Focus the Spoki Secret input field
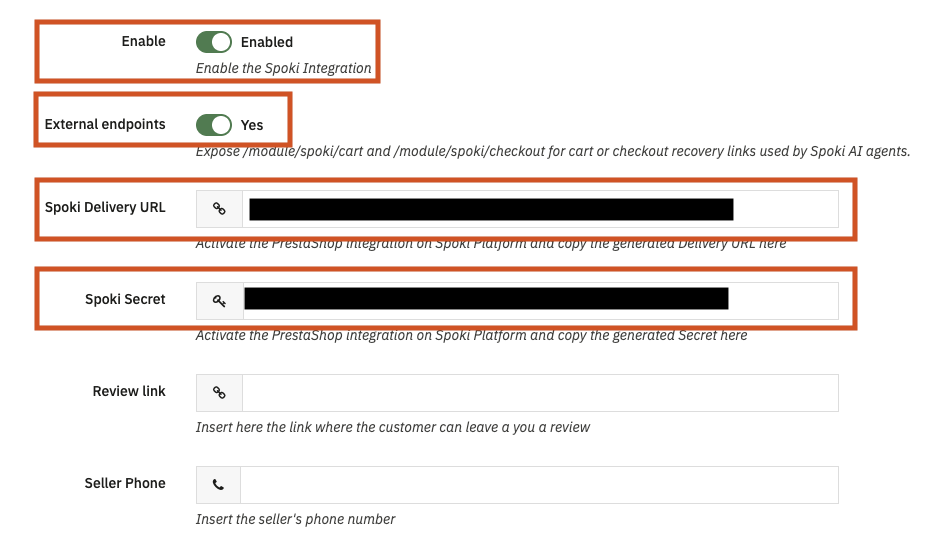This screenshot has height=552, width=933. [540, 300]
